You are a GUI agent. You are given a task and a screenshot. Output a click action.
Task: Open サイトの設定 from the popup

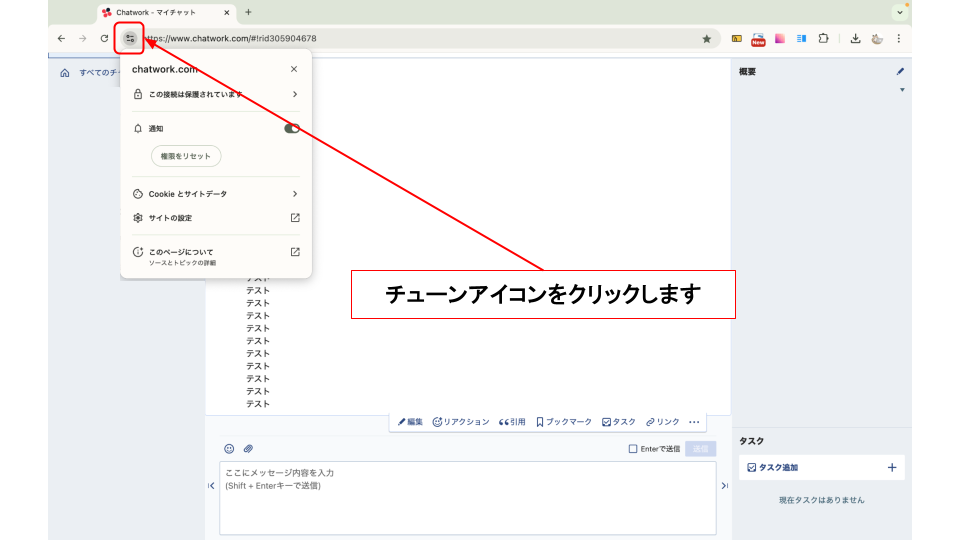coord(215,218)
